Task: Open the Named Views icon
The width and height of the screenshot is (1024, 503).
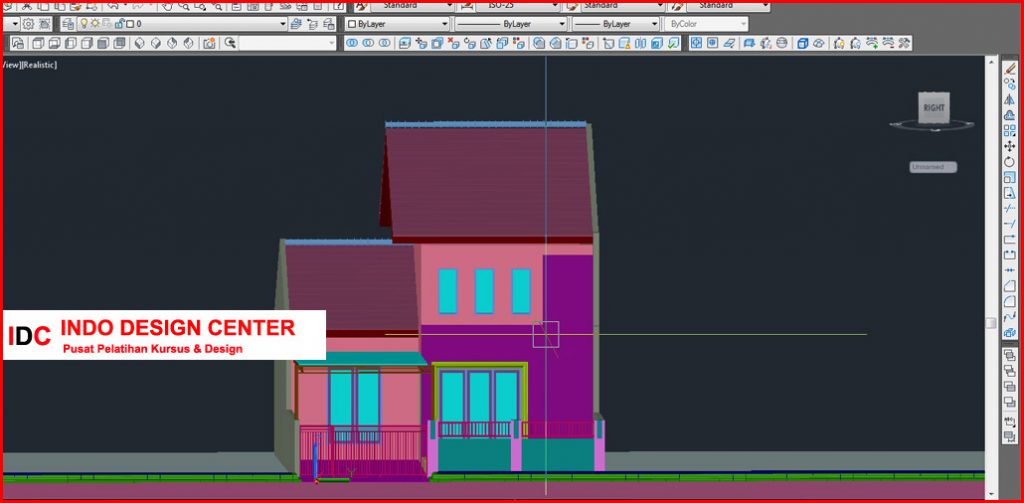Action: (x=18, y=44)
